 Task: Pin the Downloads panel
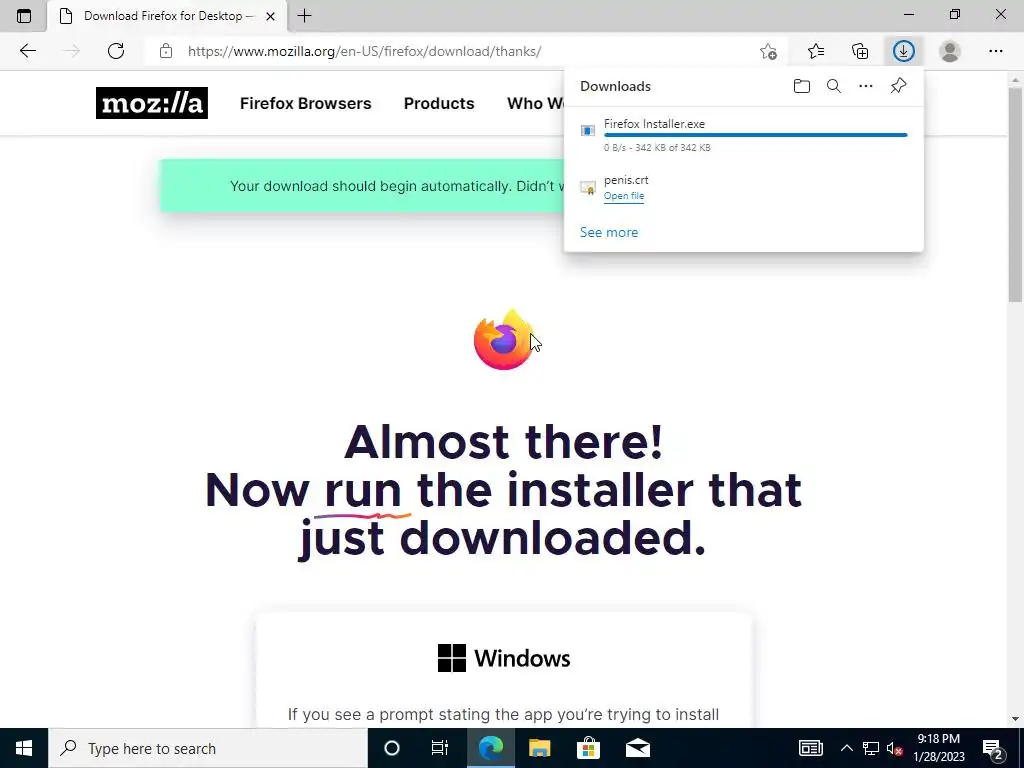(899, 86)
